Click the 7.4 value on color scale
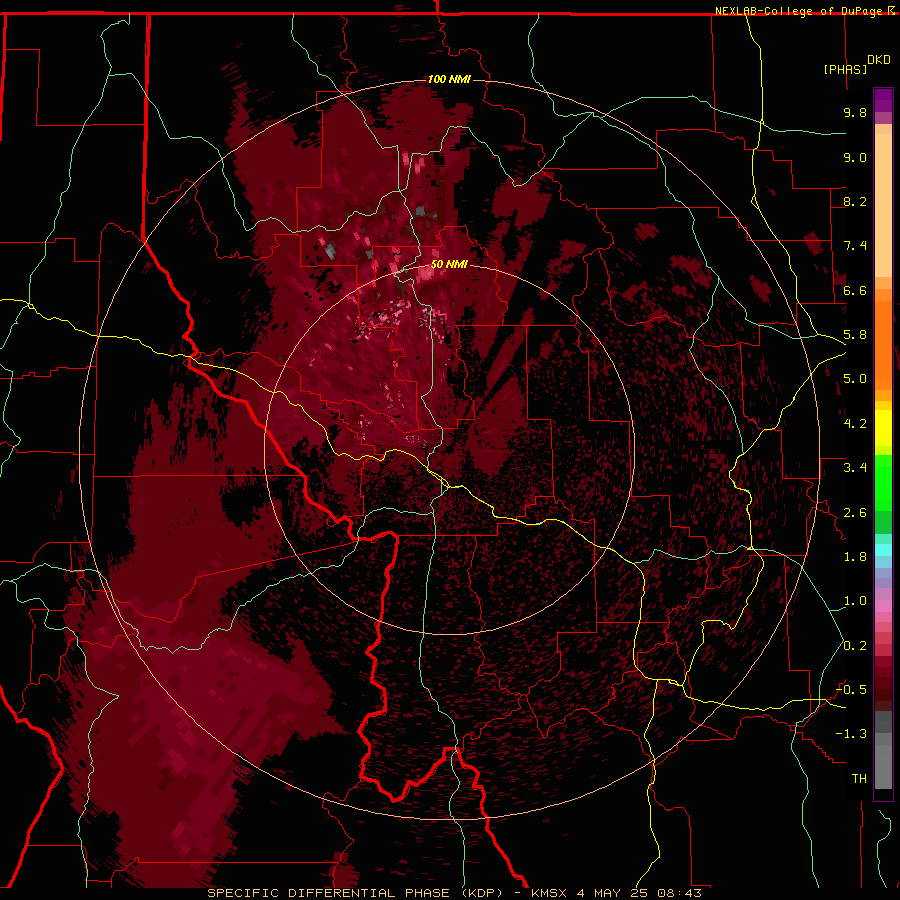900x900 pixels. click(x=855, y=246)
